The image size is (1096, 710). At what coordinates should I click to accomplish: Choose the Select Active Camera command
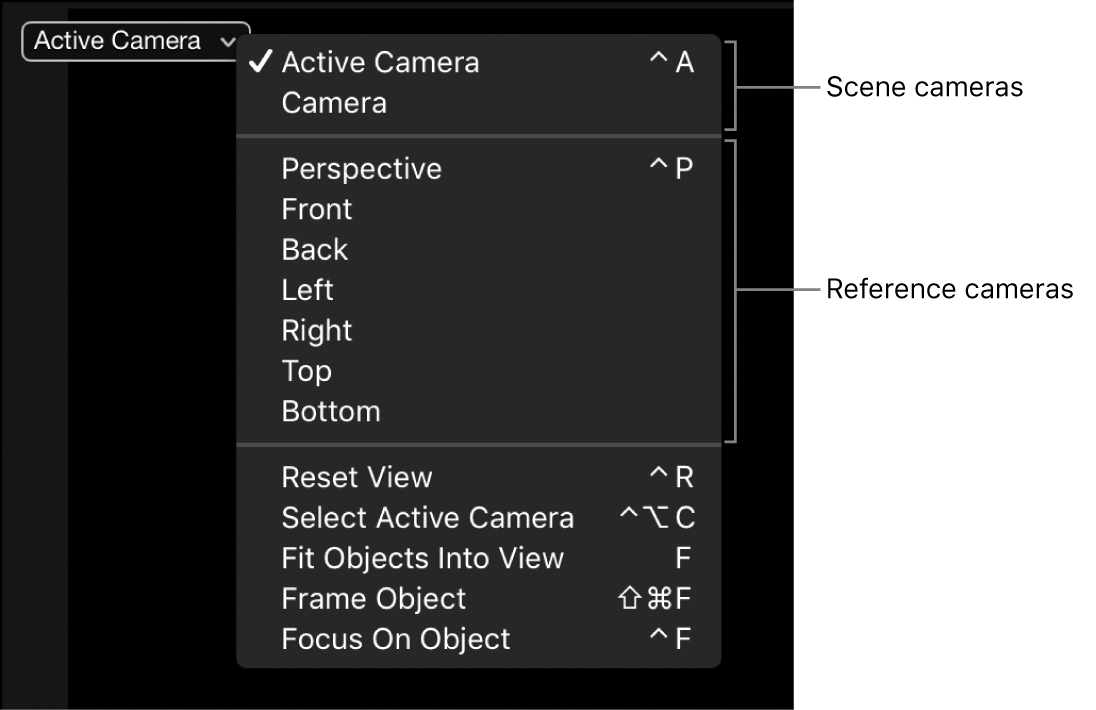pyautogui.click(x=428, y=518)
